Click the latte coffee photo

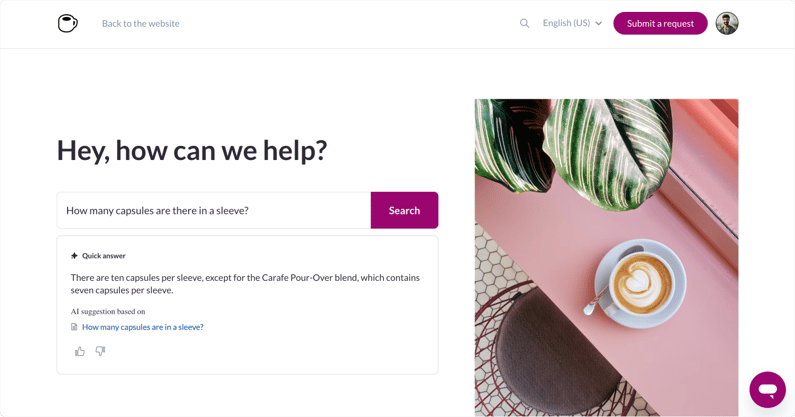606,257
